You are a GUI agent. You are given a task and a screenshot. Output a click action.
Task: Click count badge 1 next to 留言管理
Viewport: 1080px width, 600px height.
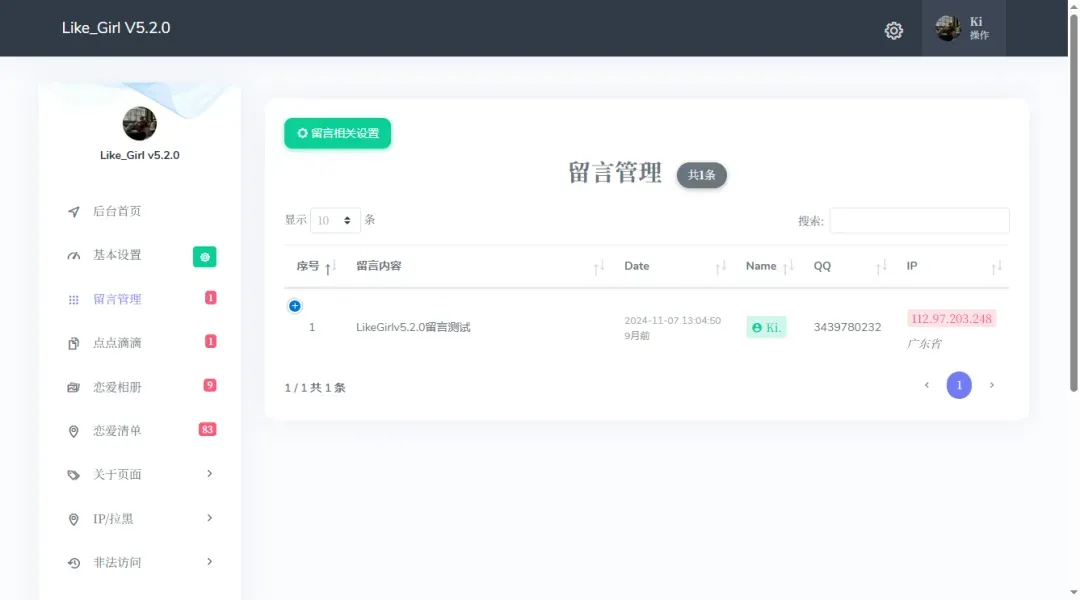click(211, 298)
